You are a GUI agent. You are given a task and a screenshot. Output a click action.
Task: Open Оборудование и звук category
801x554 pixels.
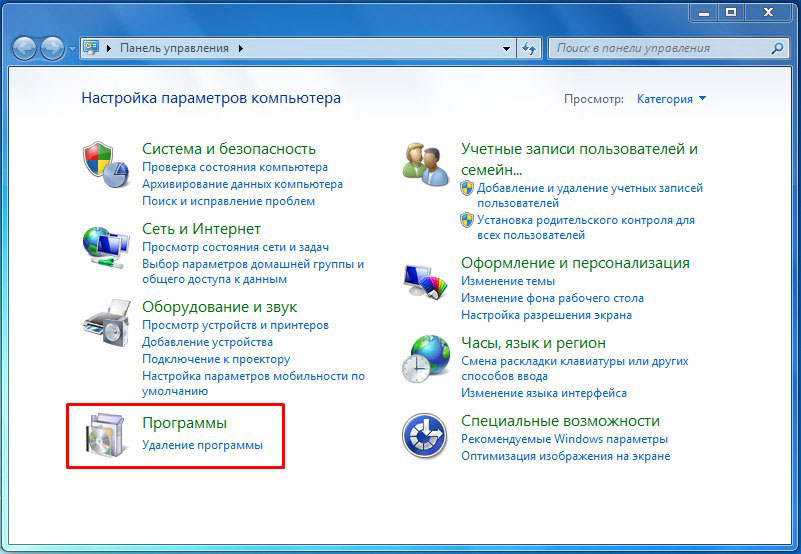(x=220, y=307)
